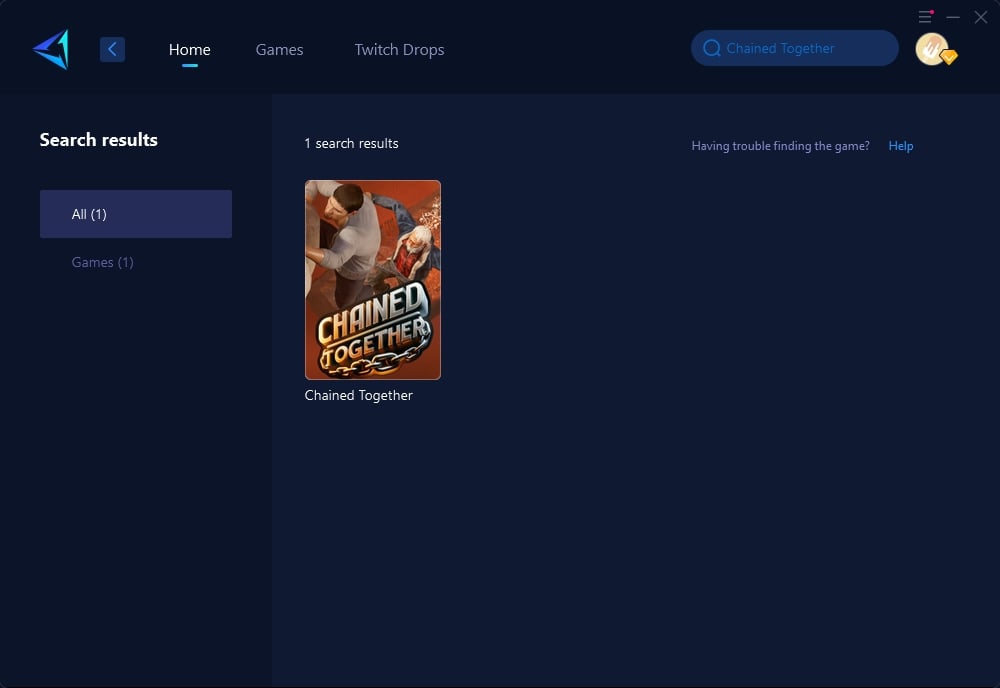Switch to the Games tab
This screenshot has height=688, width=1000.
tap(279, 50)
